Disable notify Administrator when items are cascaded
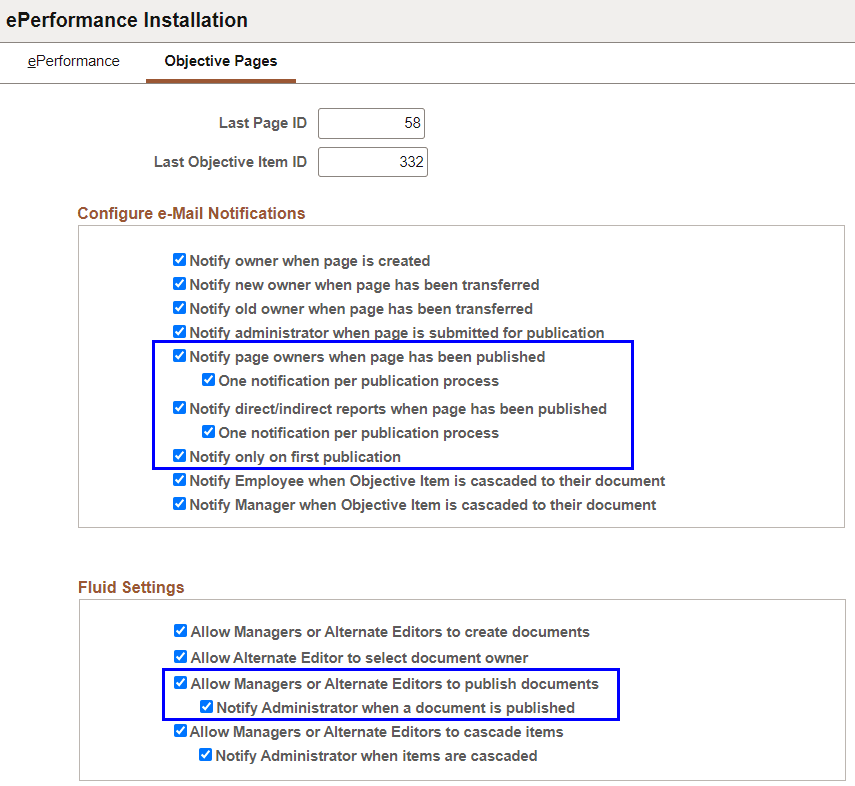855x786 pixels. tap(205, 755)
